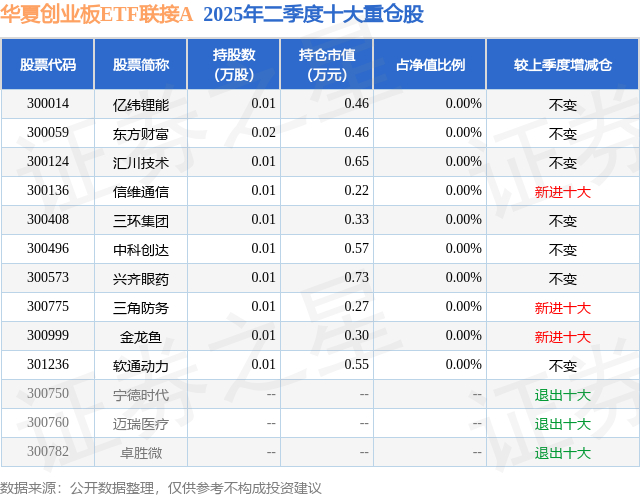The height and width of the screenshot is (497, 640).
Task: Click the 华夏创业板ETF联接A title text
Action: pos(96,14)
